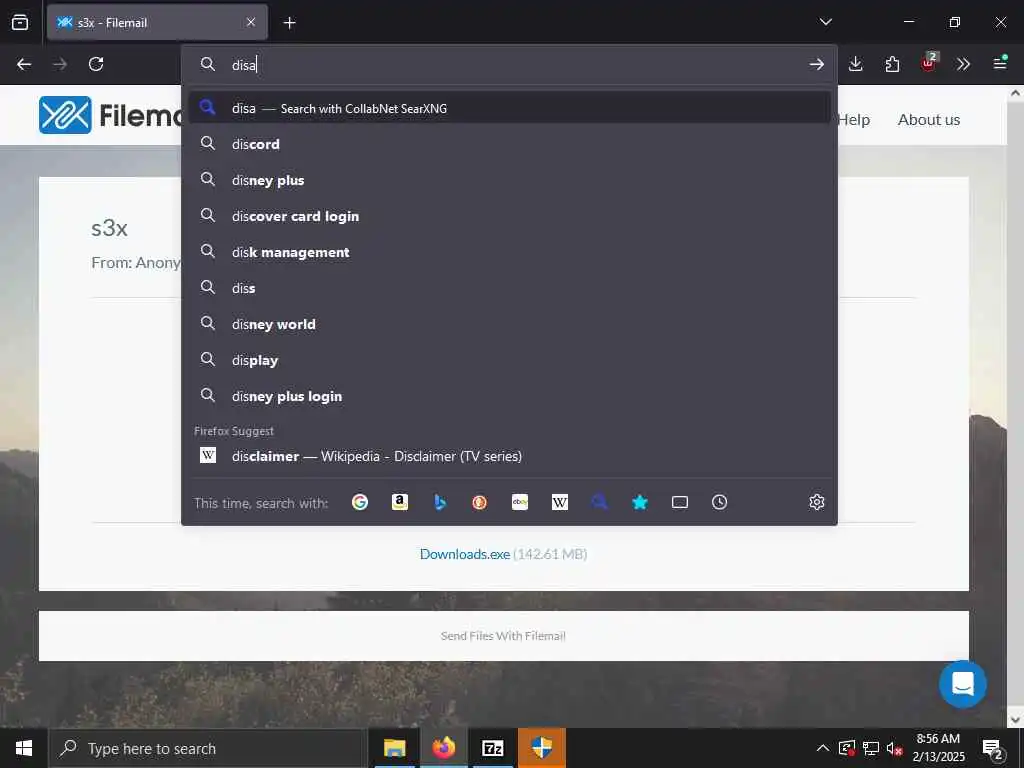Search this time with DuckDuckGo
This screenshot has width=1024, height=768.
pyautogui.click(x=480, y=502)
